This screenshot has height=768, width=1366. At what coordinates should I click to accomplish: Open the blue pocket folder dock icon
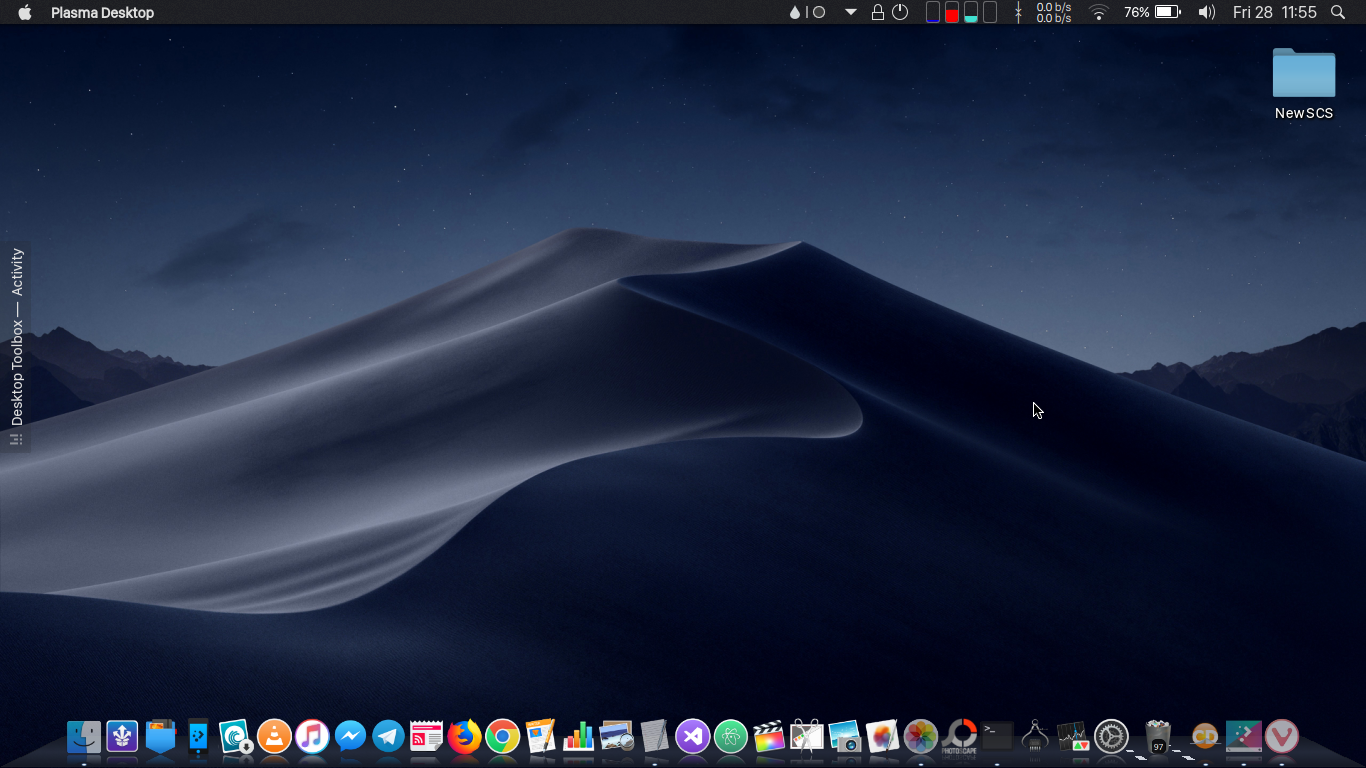(161, 737)
